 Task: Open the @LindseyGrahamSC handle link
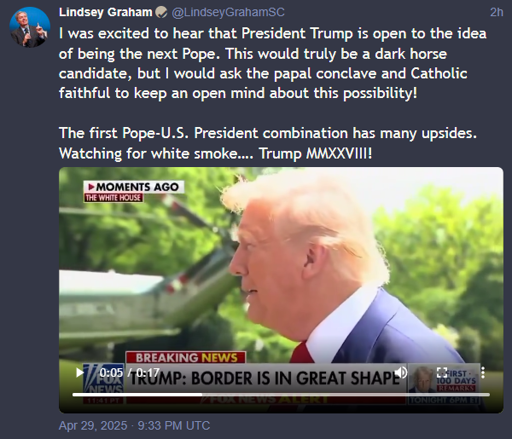[x=228, y=12]
